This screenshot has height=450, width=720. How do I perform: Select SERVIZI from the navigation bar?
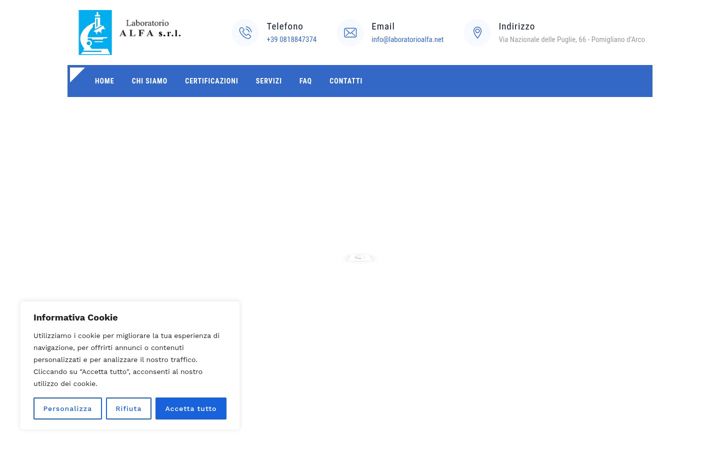[x=269, y=81]
